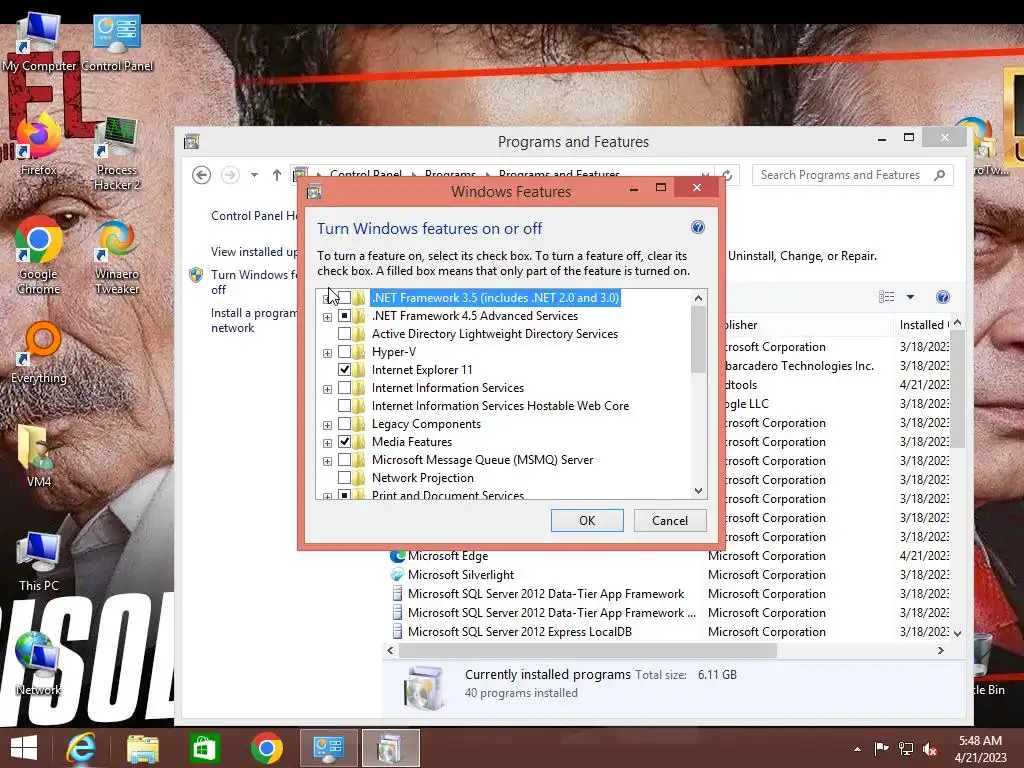Viewport: 1024px width, 768px height.
Task: Open the view options dropdown arrow
Action: pos(910,297)
